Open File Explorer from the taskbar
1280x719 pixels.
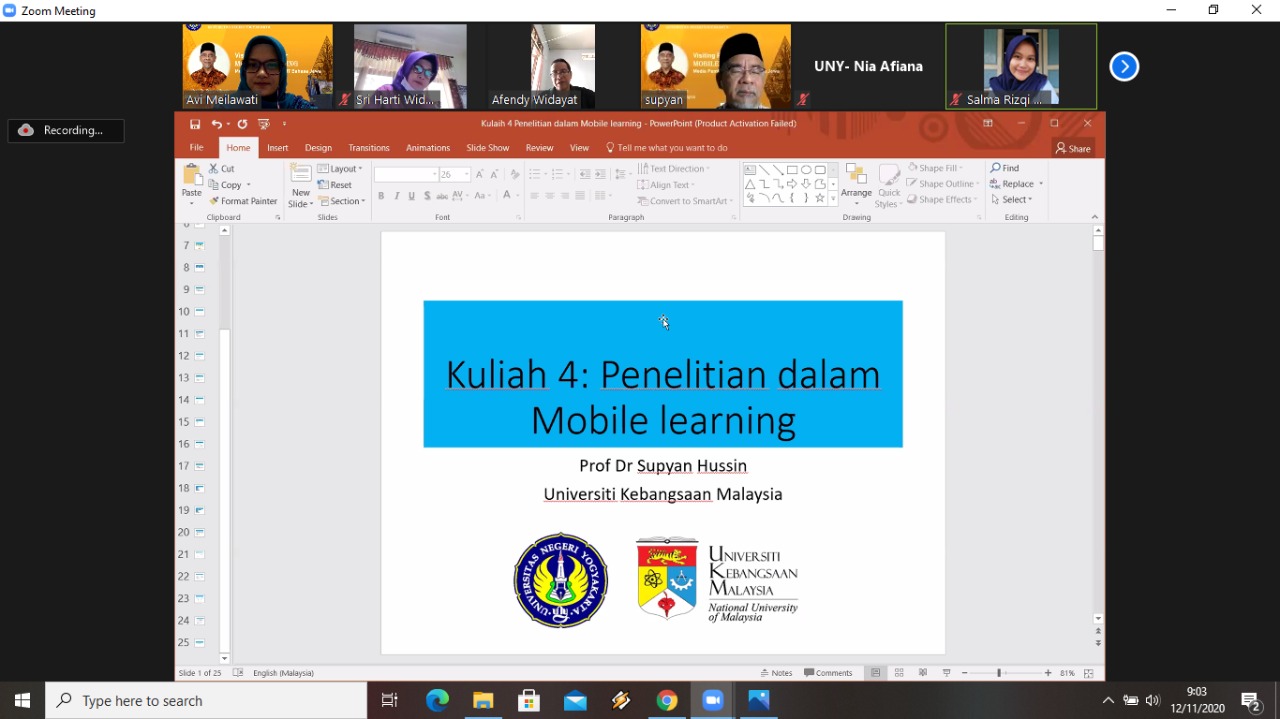[483, 701]
